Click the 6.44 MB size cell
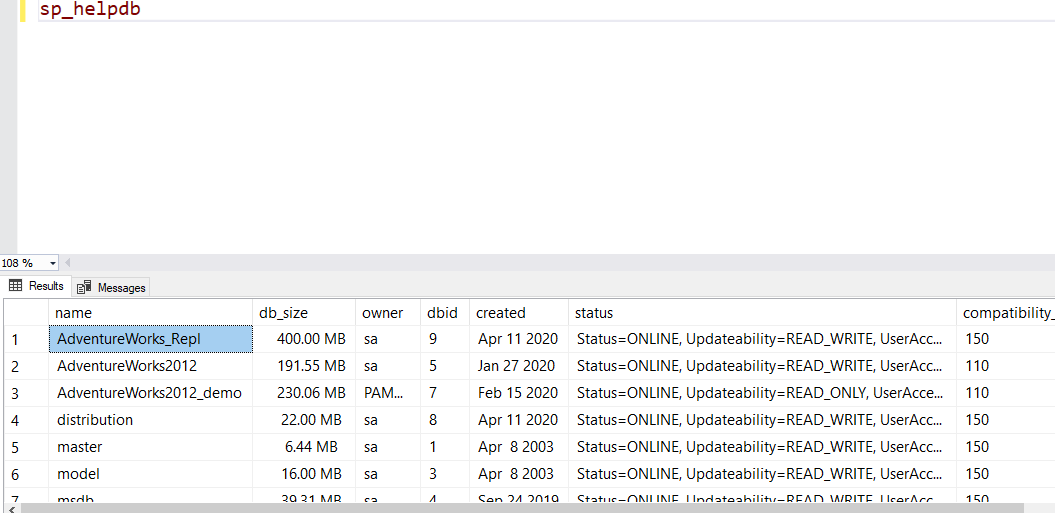Image resolution: width=1055 pixels, height=513 pixels. pyautogui.click(x=304, y=447)
